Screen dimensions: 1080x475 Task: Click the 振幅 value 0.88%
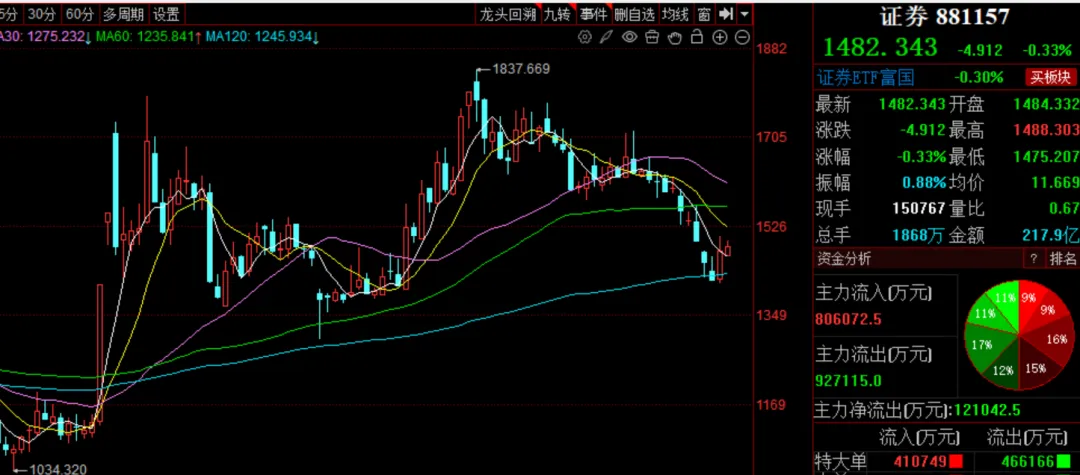click(x=924, y=182)
